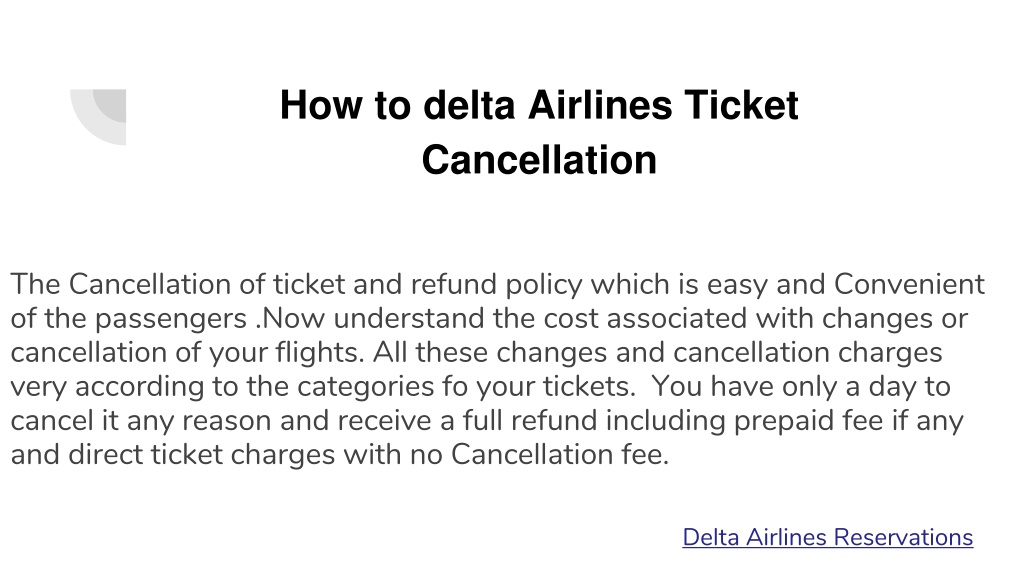Click the word 'Airlines' in the heading

600,105
